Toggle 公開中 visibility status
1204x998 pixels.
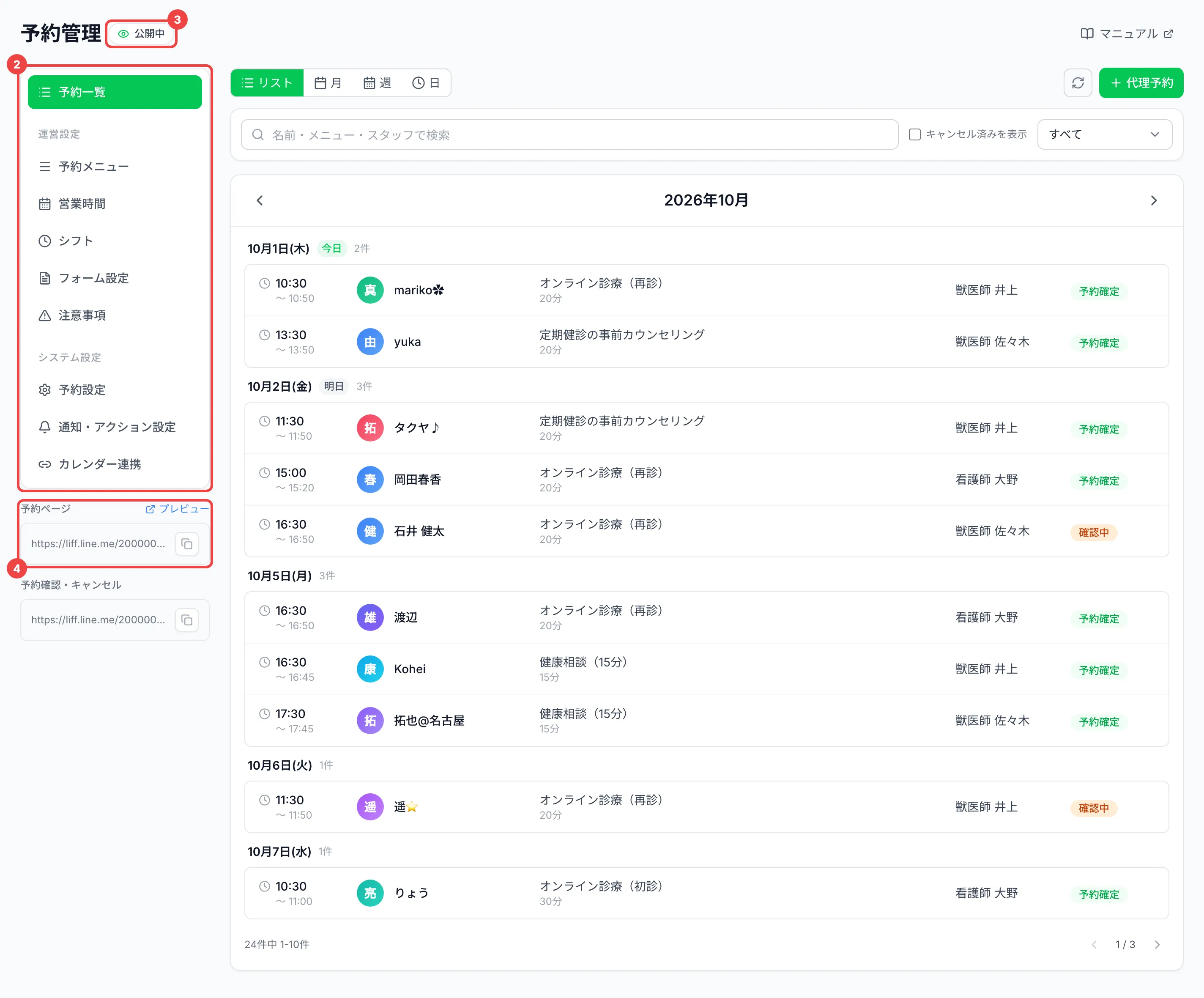(x=141, y=34)
